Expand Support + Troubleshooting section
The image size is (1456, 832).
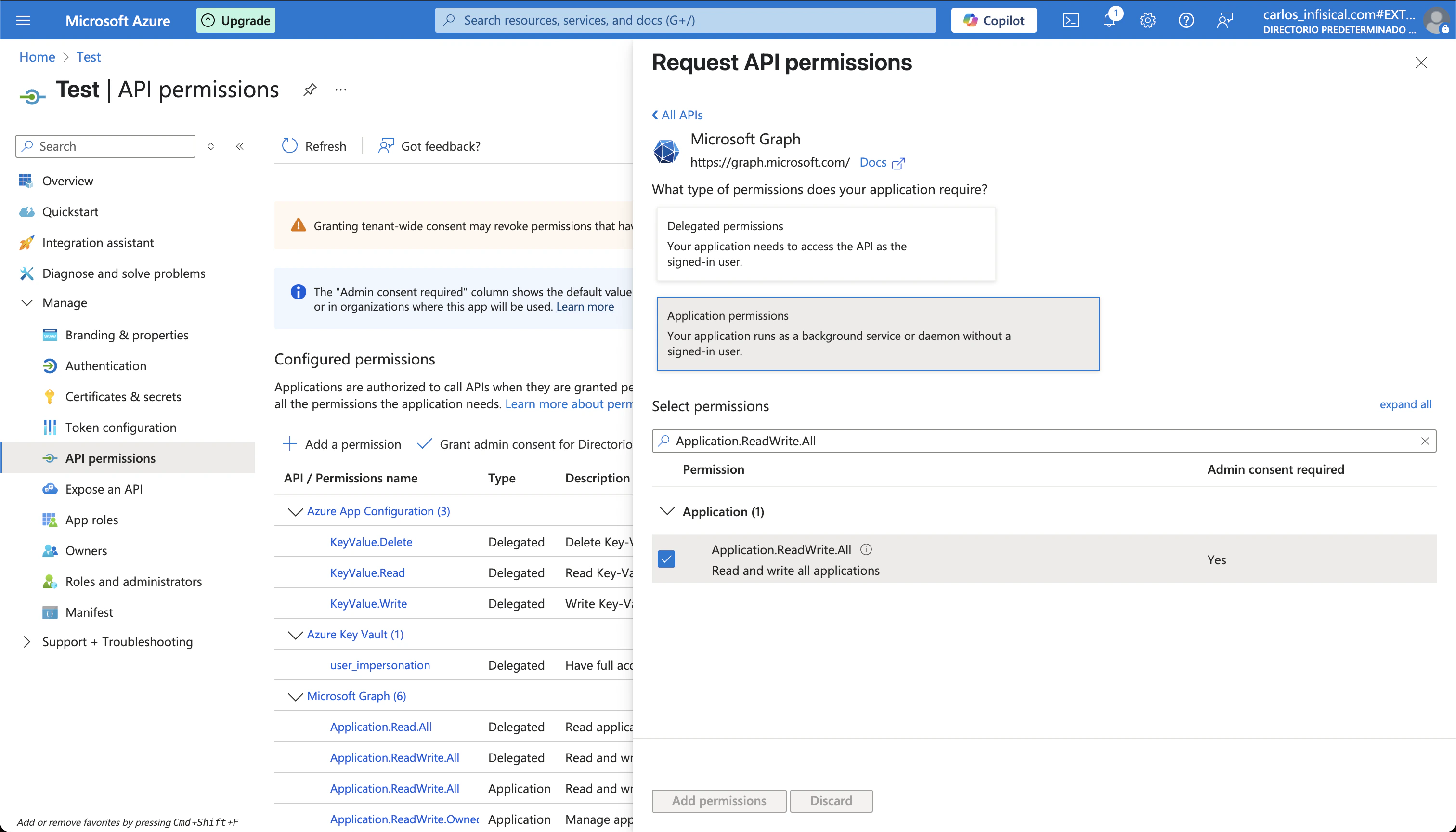[27, 642]
